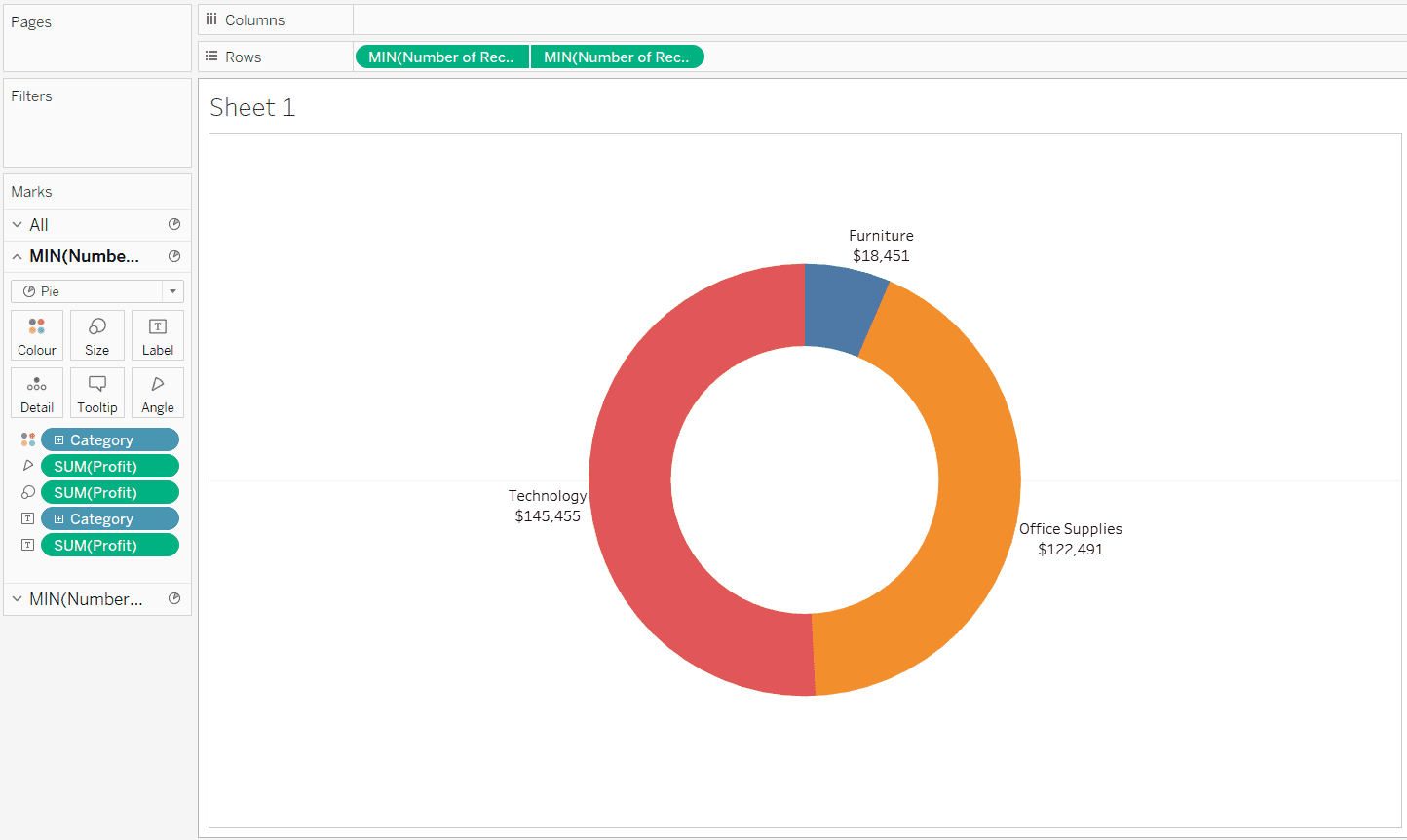Open the Colour marks property
Screen dimensions: 1407x840
pos(37,335)
